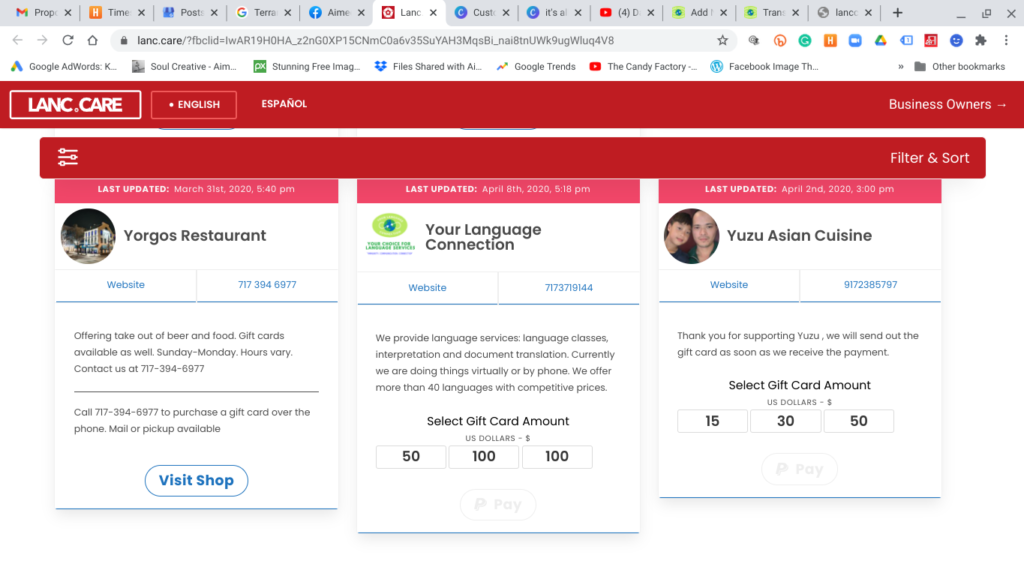The height and width of the screenshot is (576, 1024).
Task: Click PayPal Pay button under Yuzu
Action: tap(799, 469)
